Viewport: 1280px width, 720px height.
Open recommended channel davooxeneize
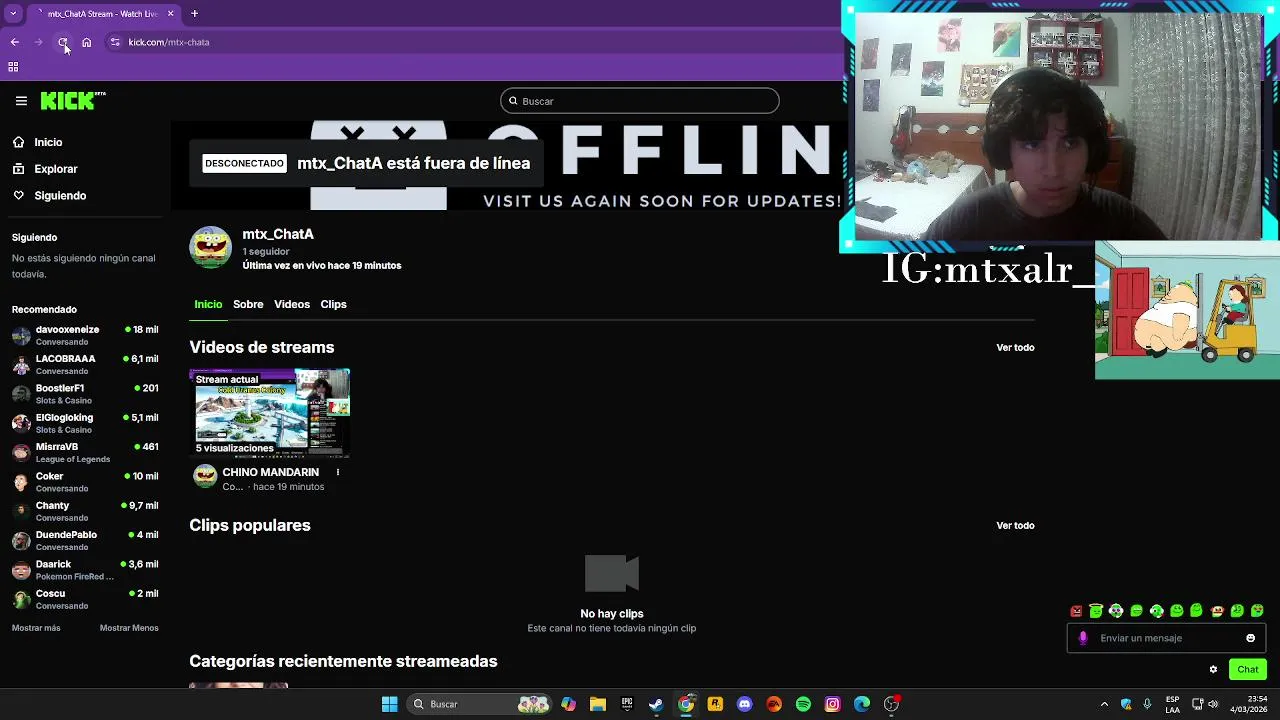point(85,335)
